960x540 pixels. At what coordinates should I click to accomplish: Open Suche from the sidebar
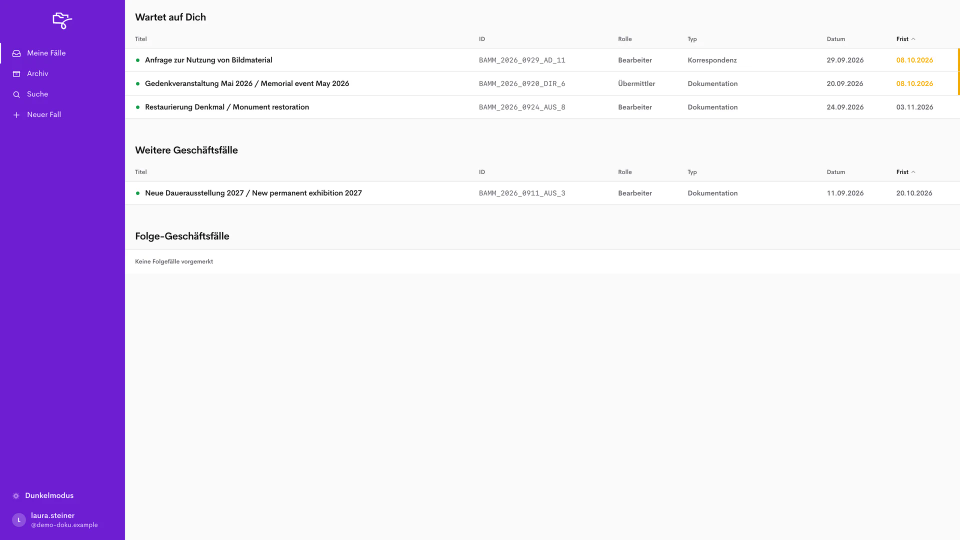pyautogui.click(x=62, y=94)
